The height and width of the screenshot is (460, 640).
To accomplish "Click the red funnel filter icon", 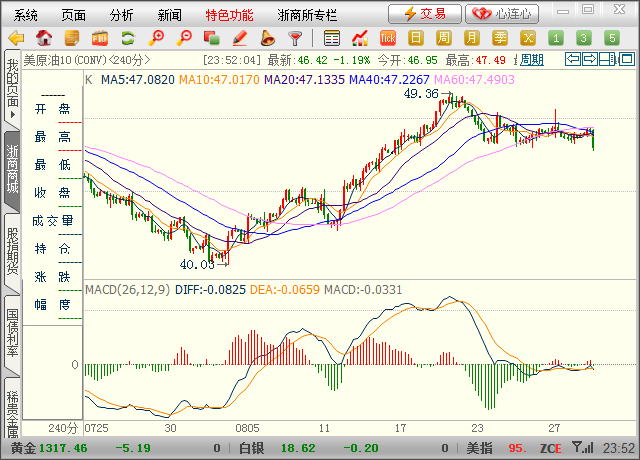I will pos(295,38).
